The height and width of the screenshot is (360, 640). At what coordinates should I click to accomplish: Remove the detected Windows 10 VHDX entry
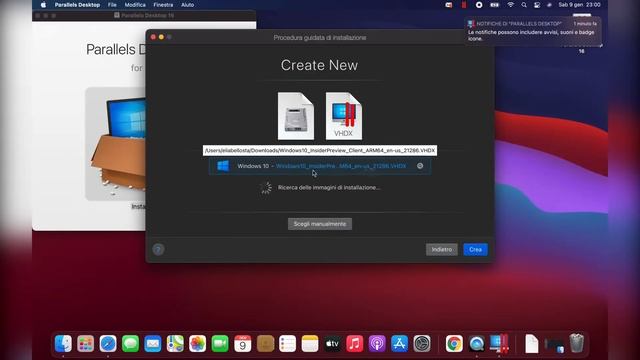pyautogui.click(x=420, y=166)
